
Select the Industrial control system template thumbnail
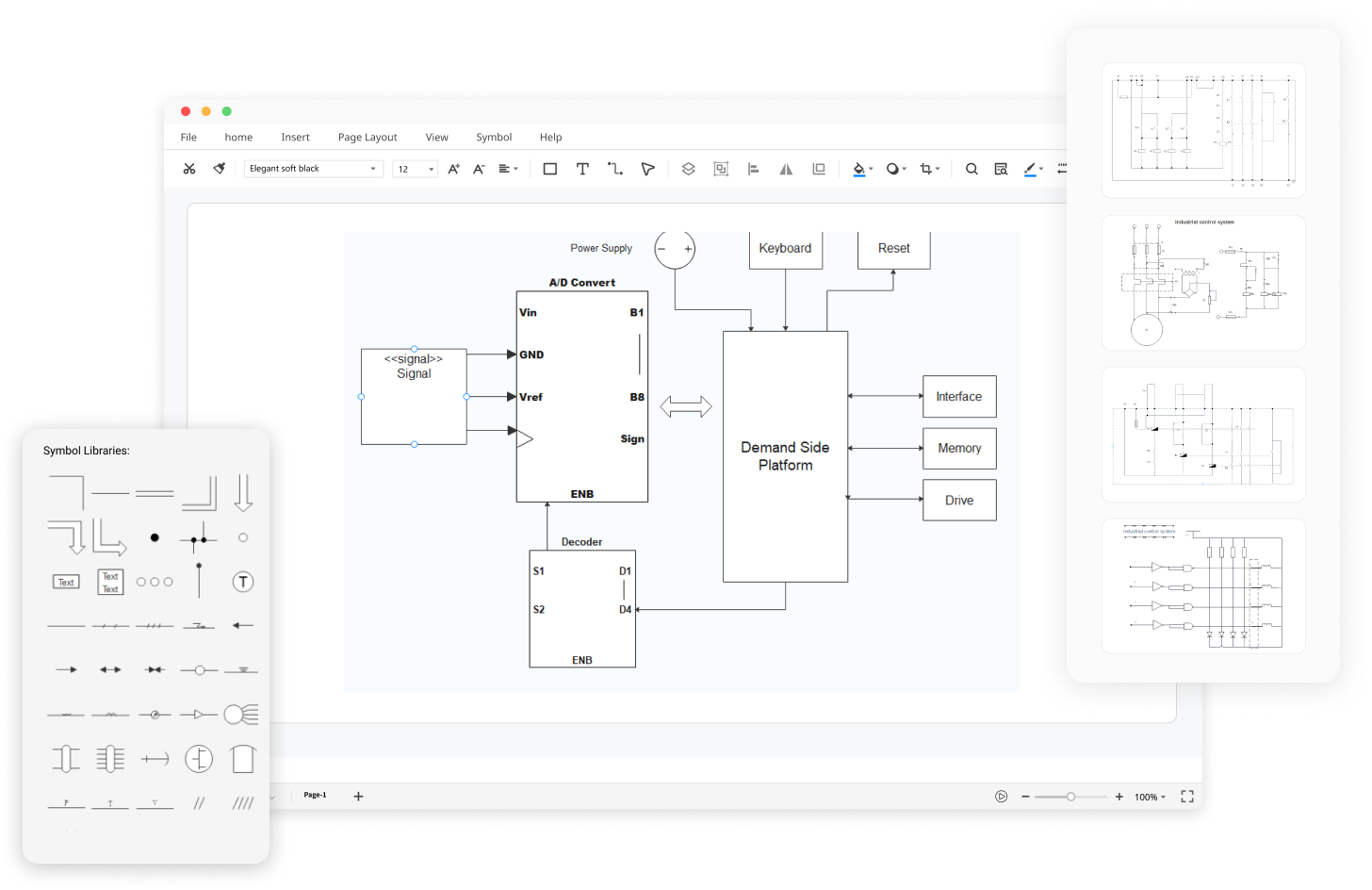coord(1203,282)
